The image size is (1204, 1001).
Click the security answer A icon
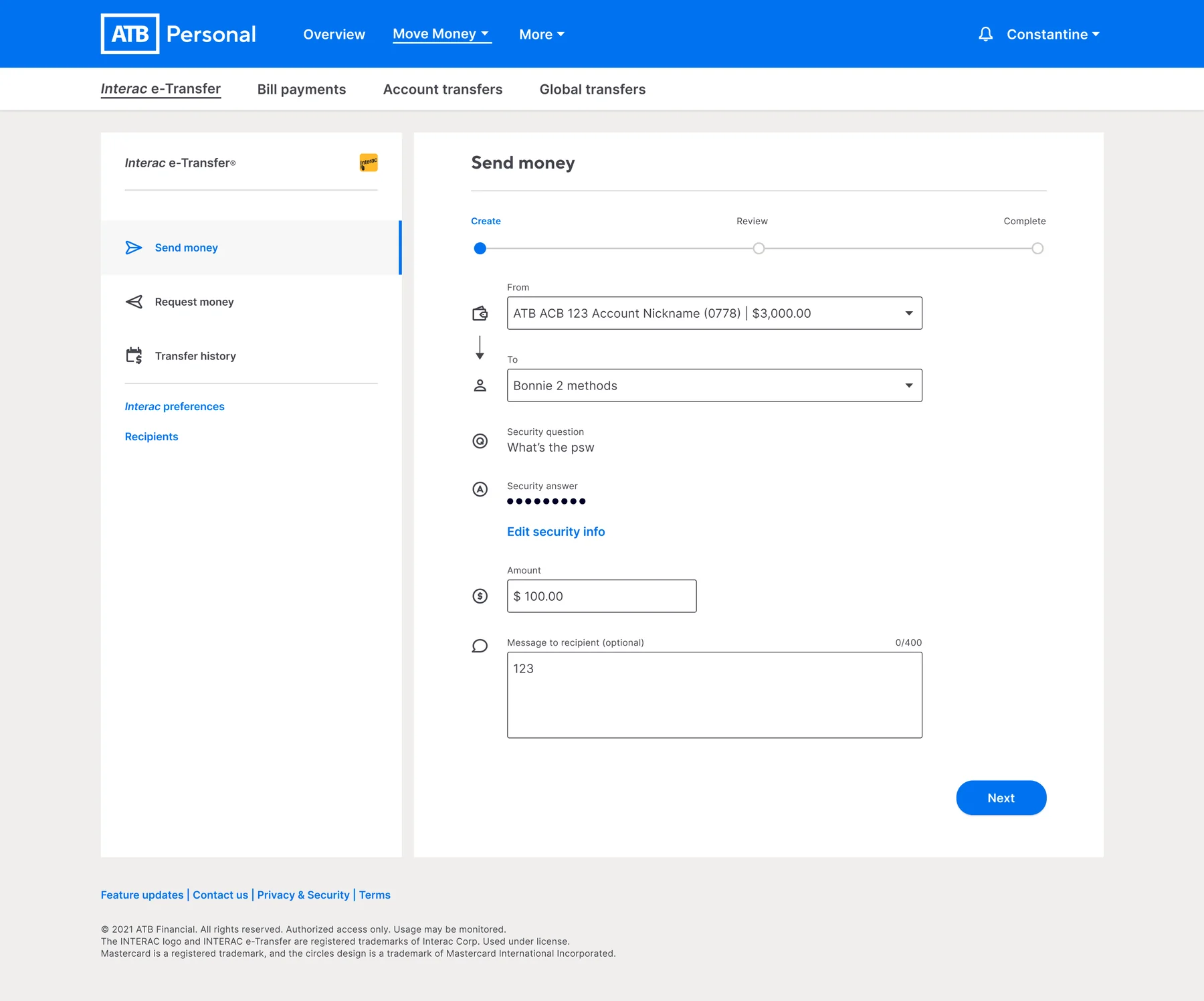pyautogui.click(x=480, y=489)
